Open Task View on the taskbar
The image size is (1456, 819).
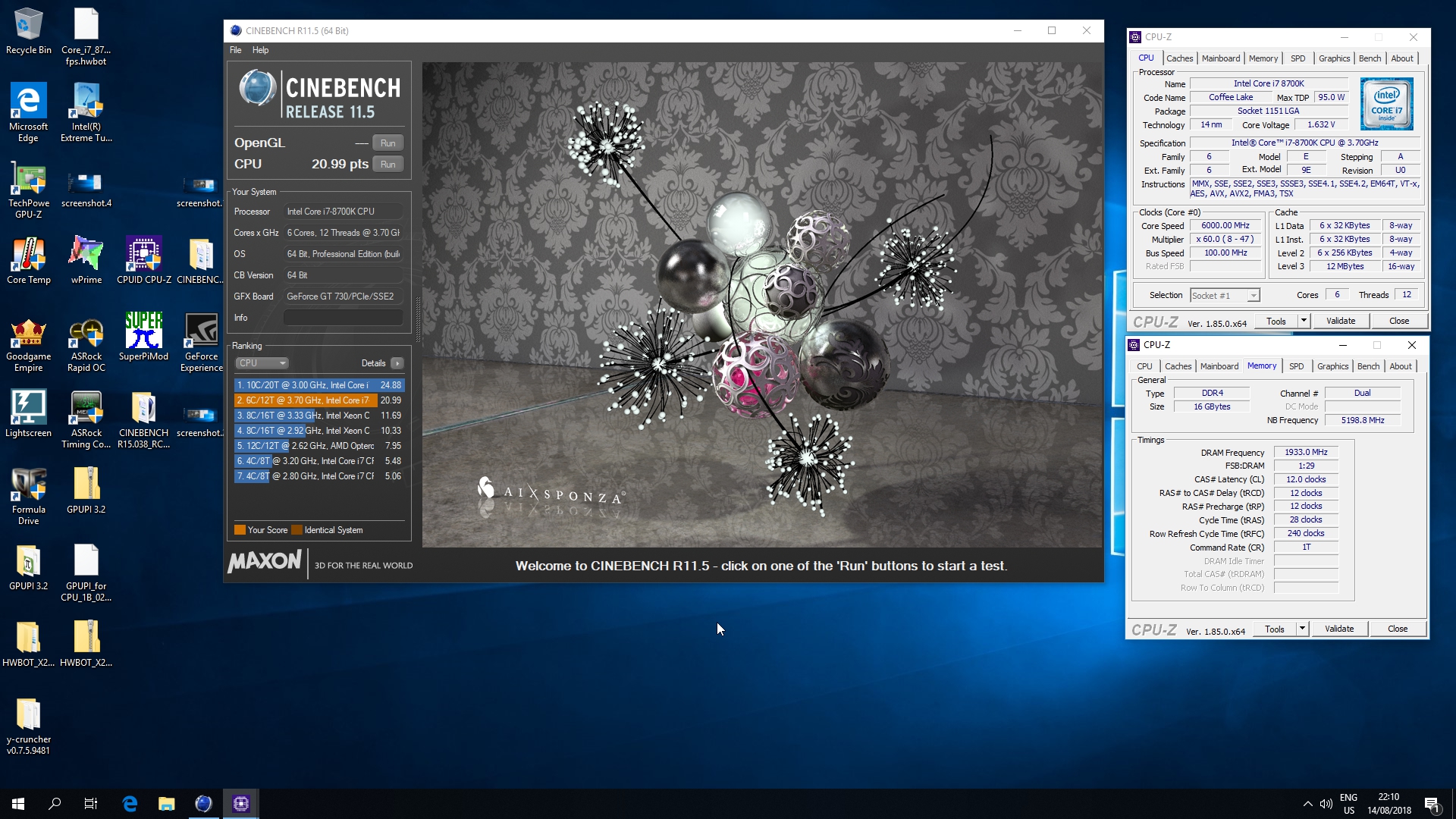(91, 804)
